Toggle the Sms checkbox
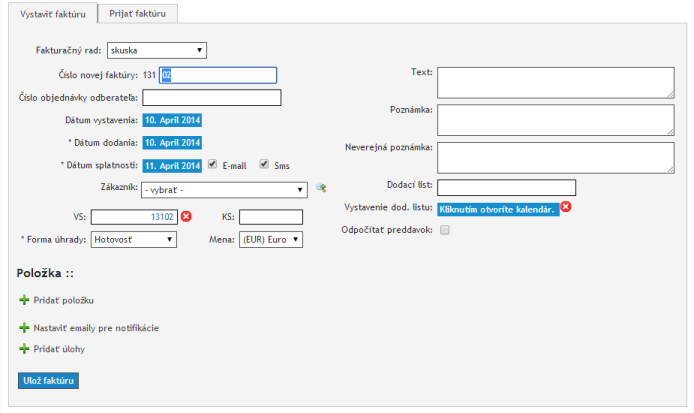694x413 pixels. [x=264, y=165]
